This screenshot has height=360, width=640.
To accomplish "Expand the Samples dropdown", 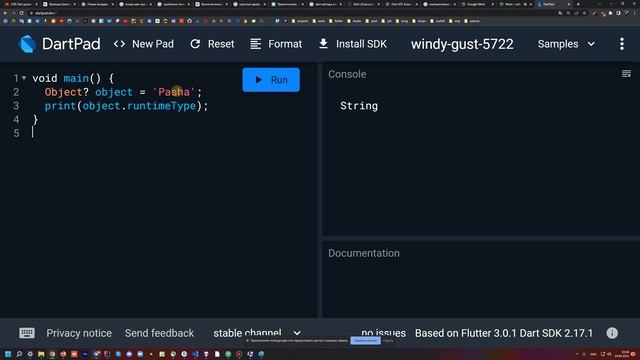I will click(566, 44).
